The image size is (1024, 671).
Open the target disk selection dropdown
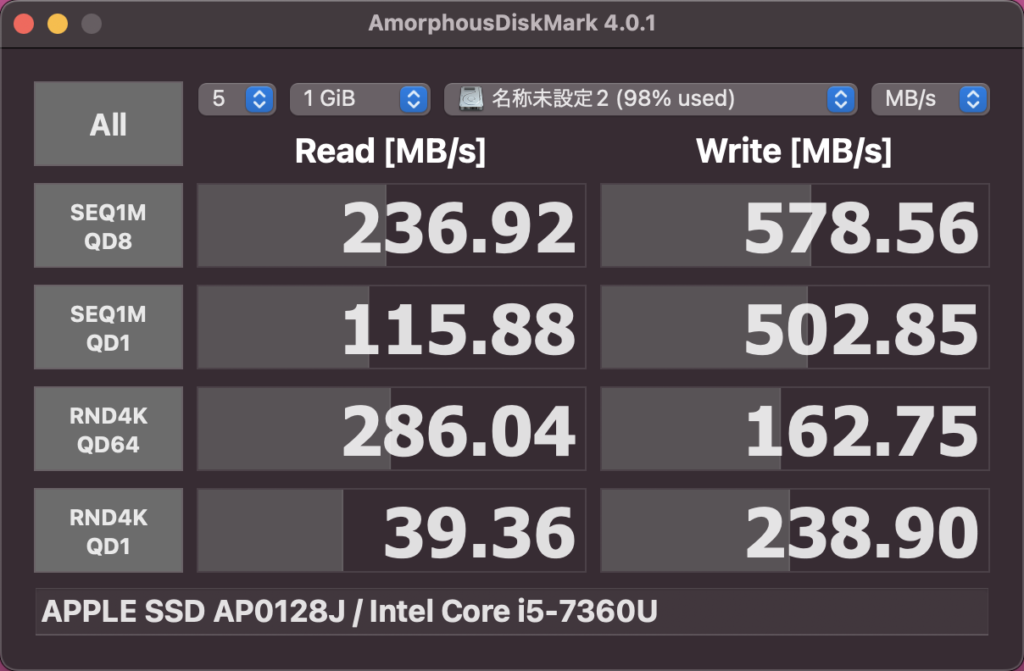[650, 99]
